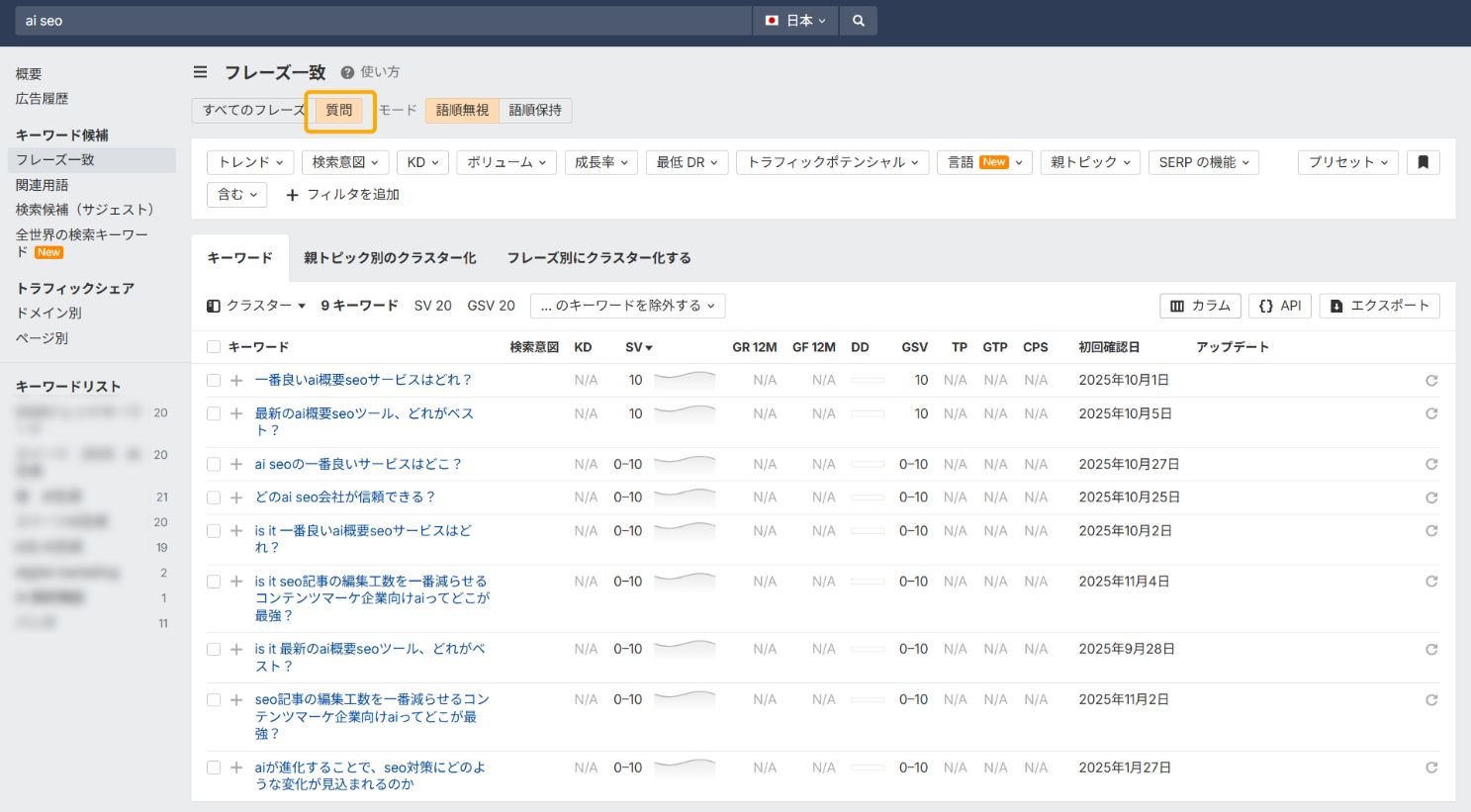Open the 日本 country selector

[x=794, y=20]
